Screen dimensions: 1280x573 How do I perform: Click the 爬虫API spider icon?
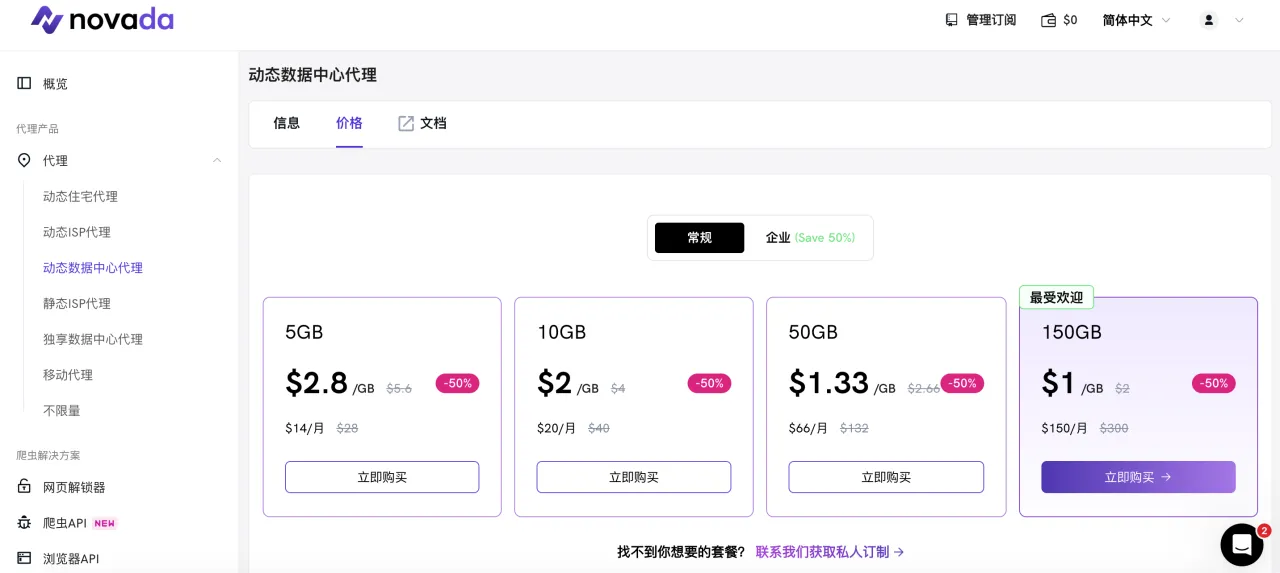pos(24,523)
